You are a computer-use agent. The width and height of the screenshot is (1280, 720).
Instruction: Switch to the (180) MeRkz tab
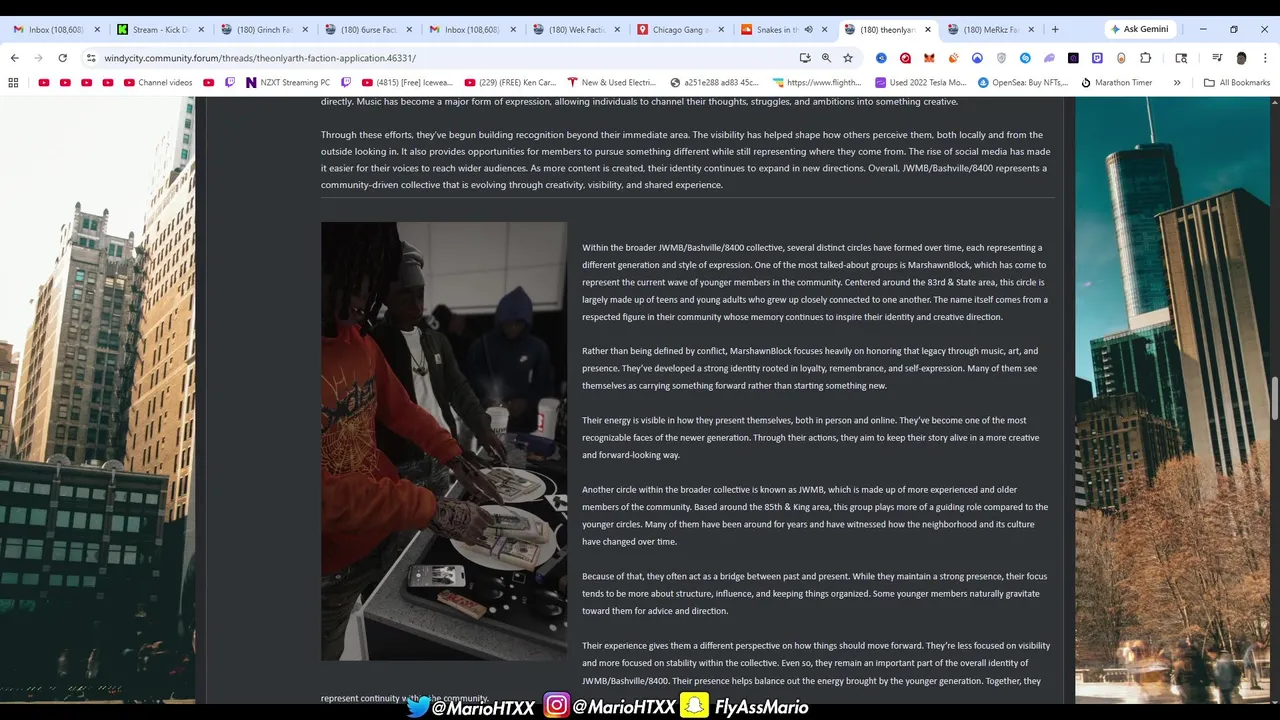click(x=990, y=30)
